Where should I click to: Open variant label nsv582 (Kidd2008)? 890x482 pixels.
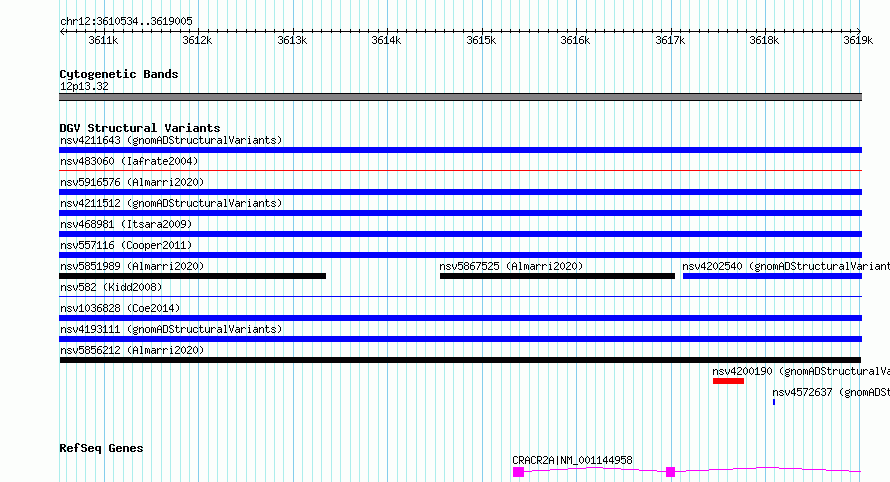click(x=111, y=287)
